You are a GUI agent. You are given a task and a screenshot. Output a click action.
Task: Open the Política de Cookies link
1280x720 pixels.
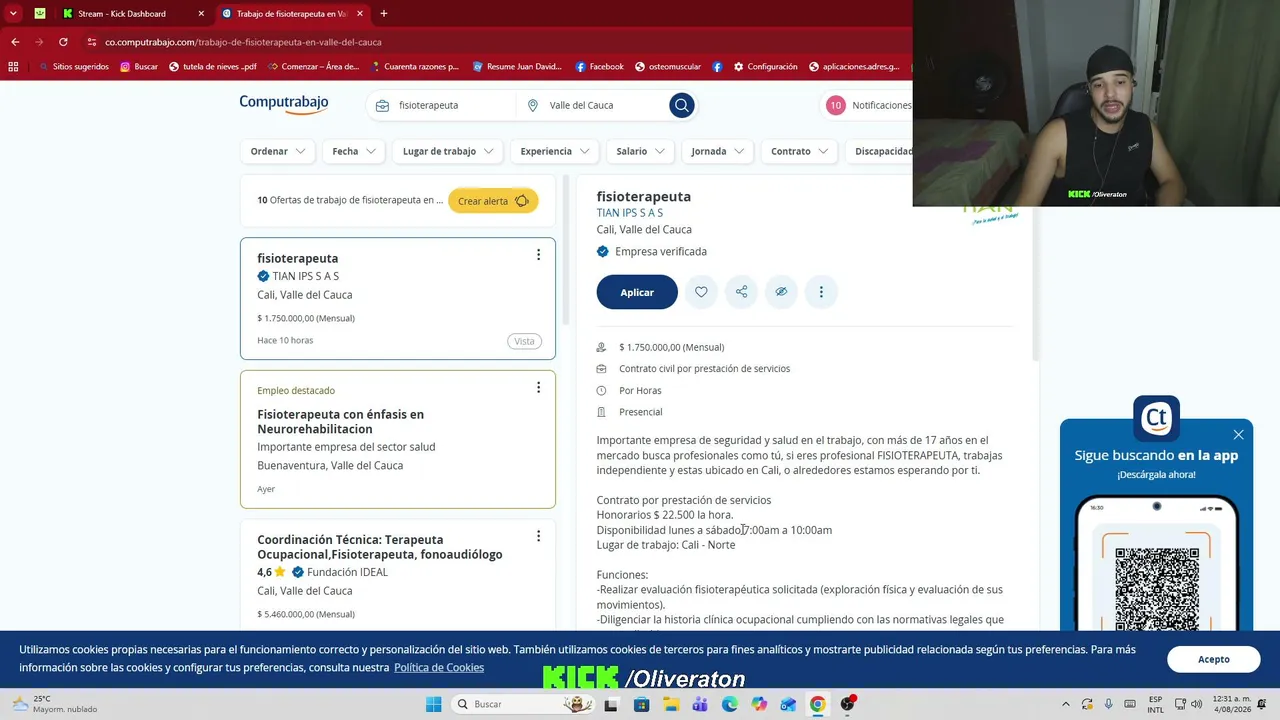(x=439, y=668)
